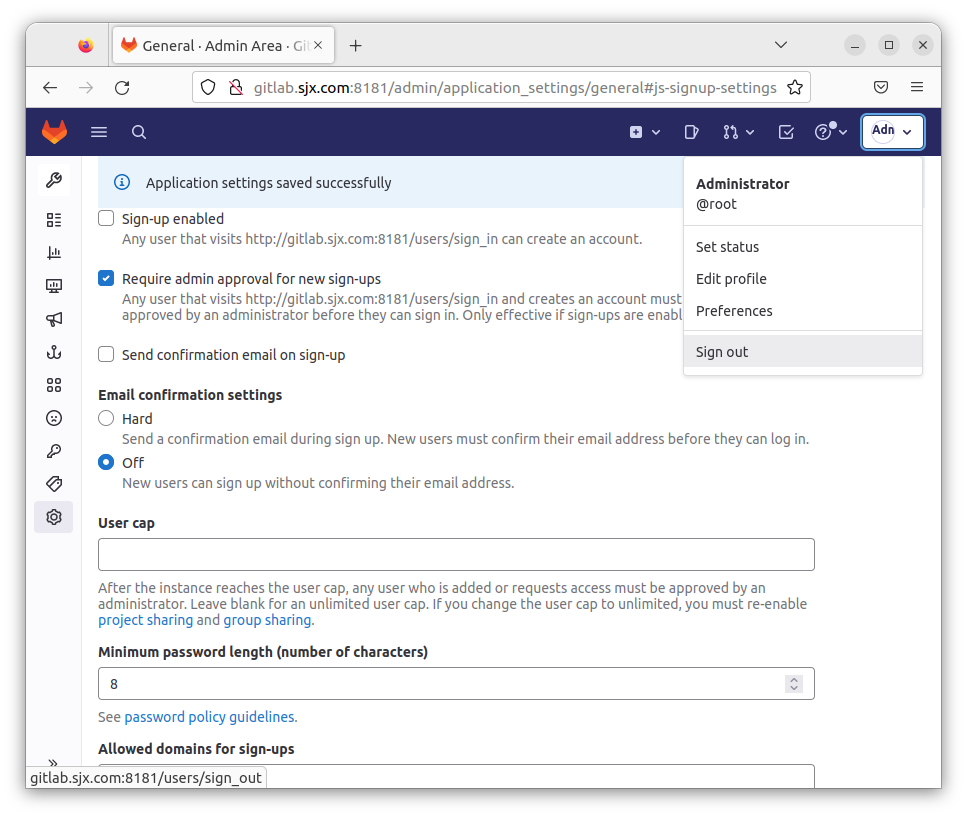Open the issues icon in navbar
967x817 pixels.
(x=691, y=132)
